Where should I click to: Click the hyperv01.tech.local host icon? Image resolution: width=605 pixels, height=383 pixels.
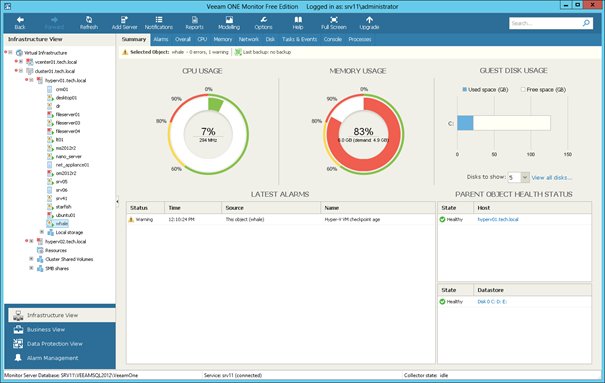[x=40, y=80]
